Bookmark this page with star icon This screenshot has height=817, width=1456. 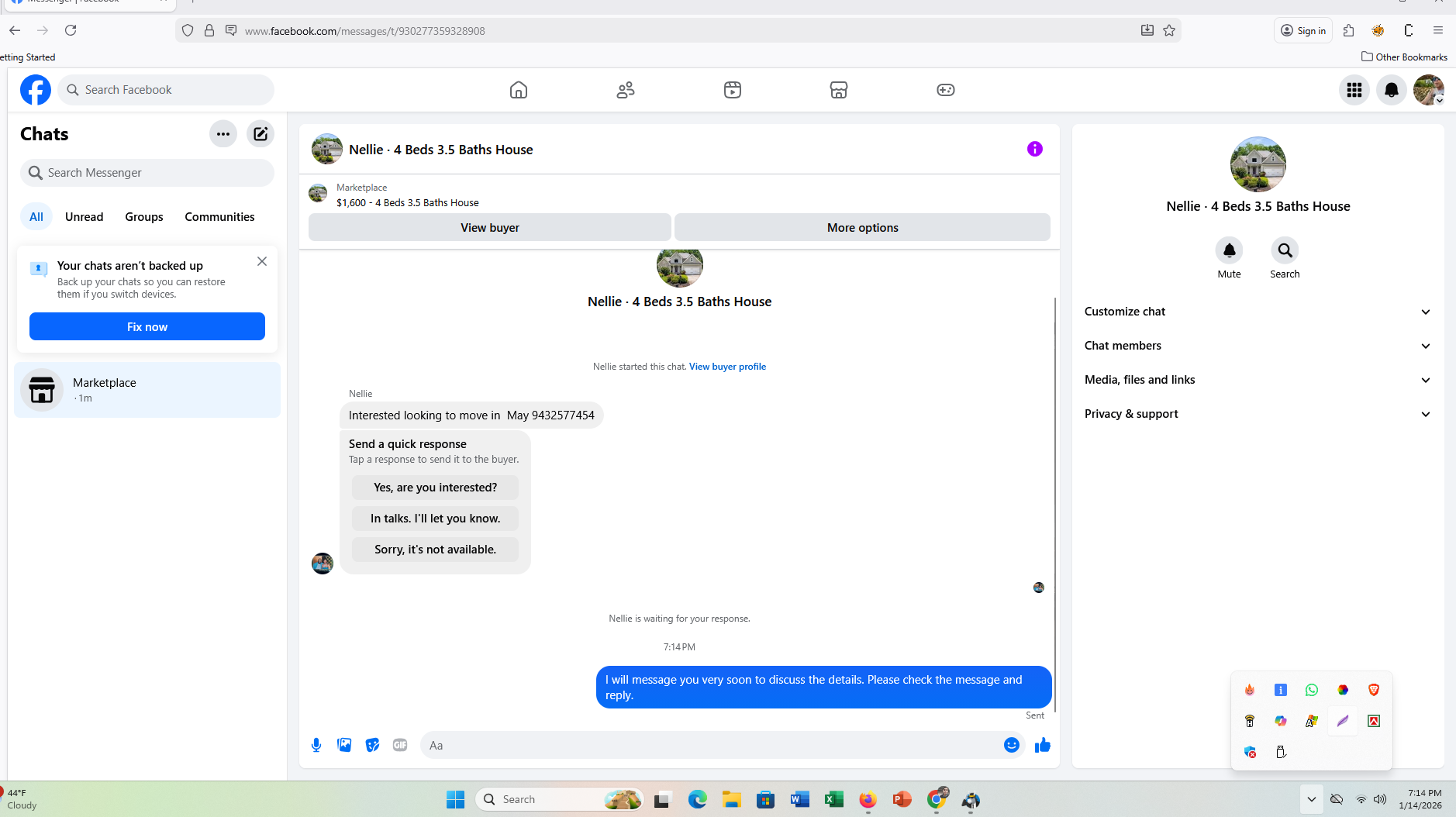1169,30
